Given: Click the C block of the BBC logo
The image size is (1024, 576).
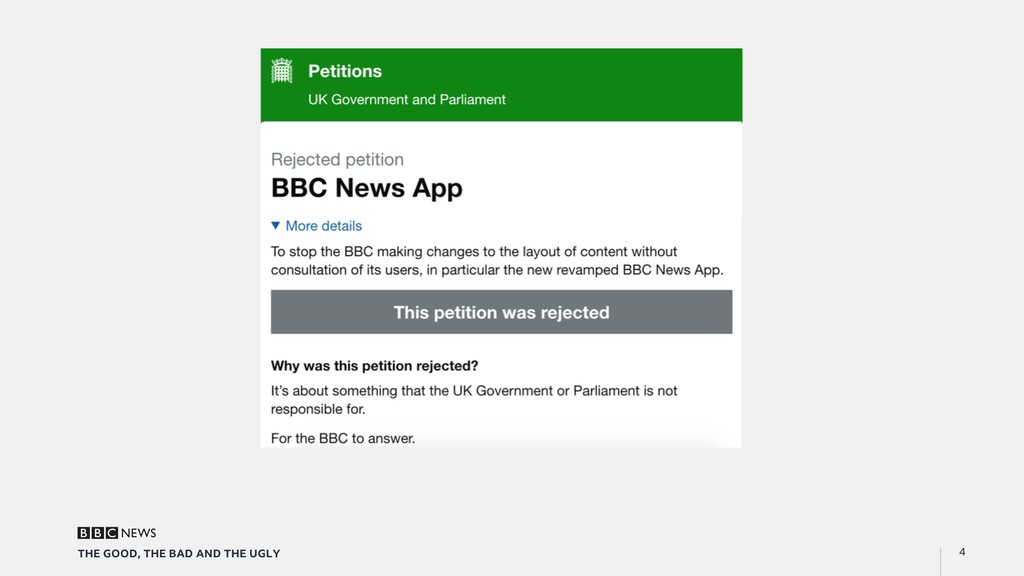Looking at the screenshot, I should (x=112, y=533).
